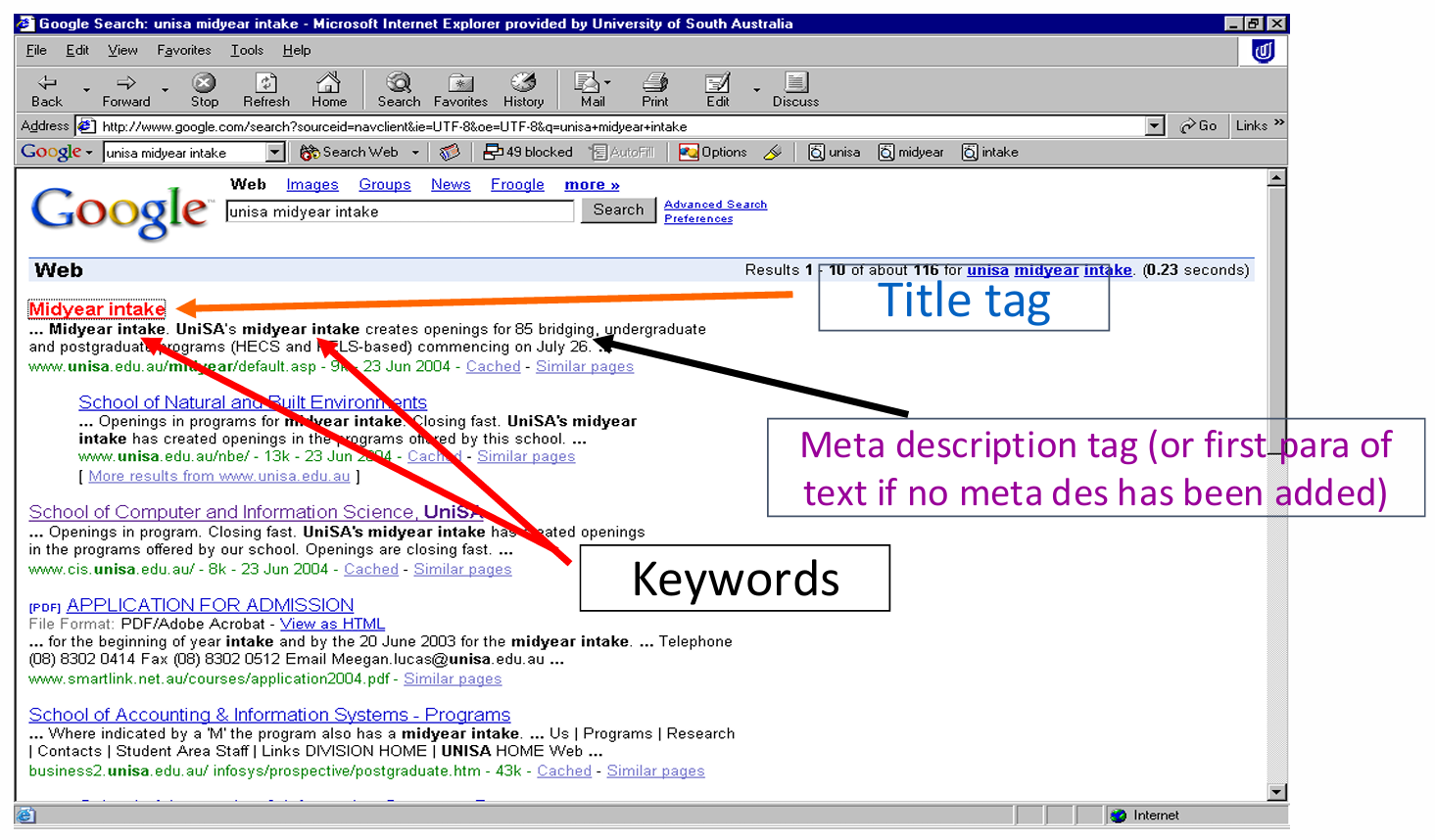Go back with the Back toolbar button
The image size is (1435, 840).
(46, 90)
